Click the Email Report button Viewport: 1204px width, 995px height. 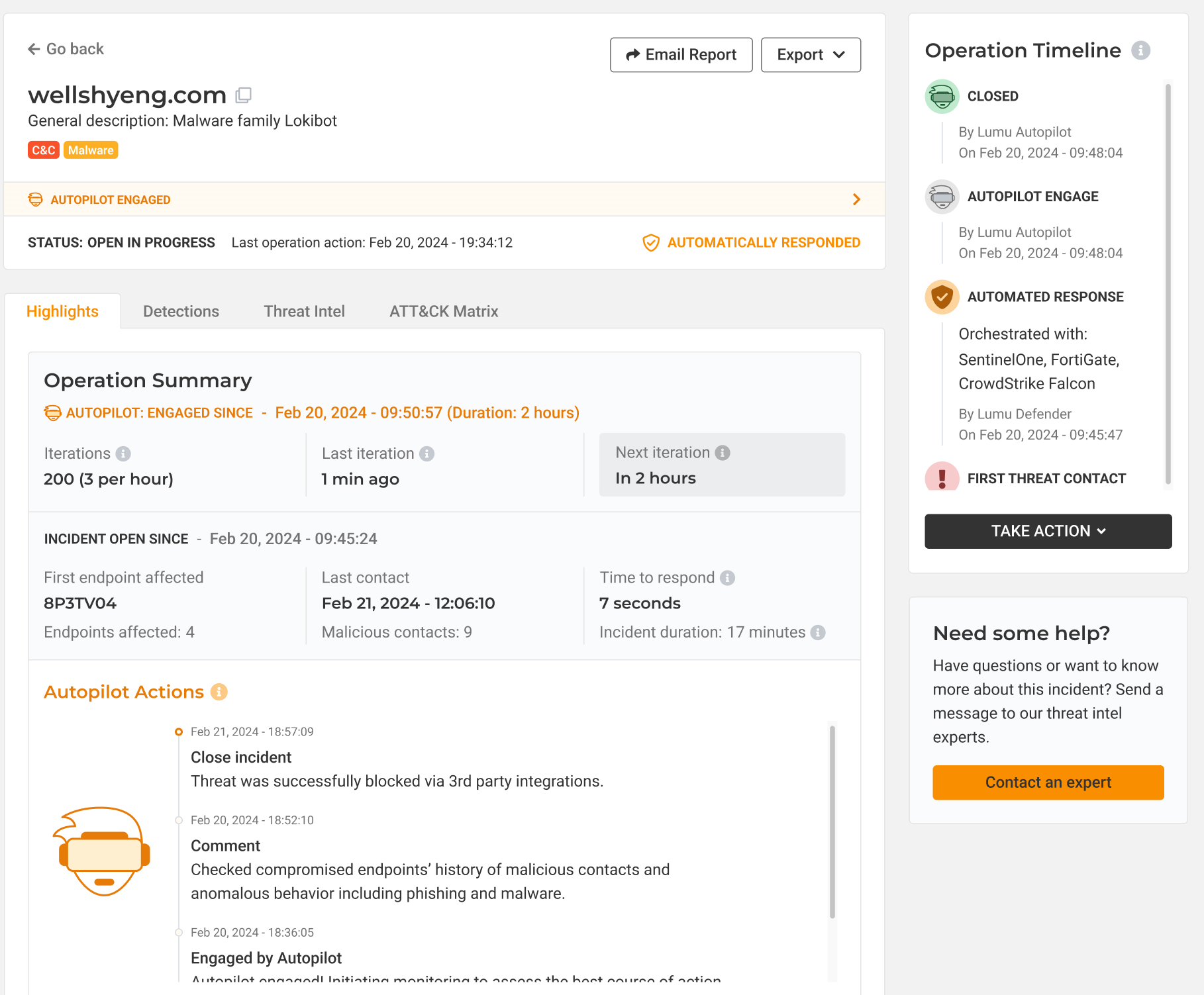click(x=681, y=55)
